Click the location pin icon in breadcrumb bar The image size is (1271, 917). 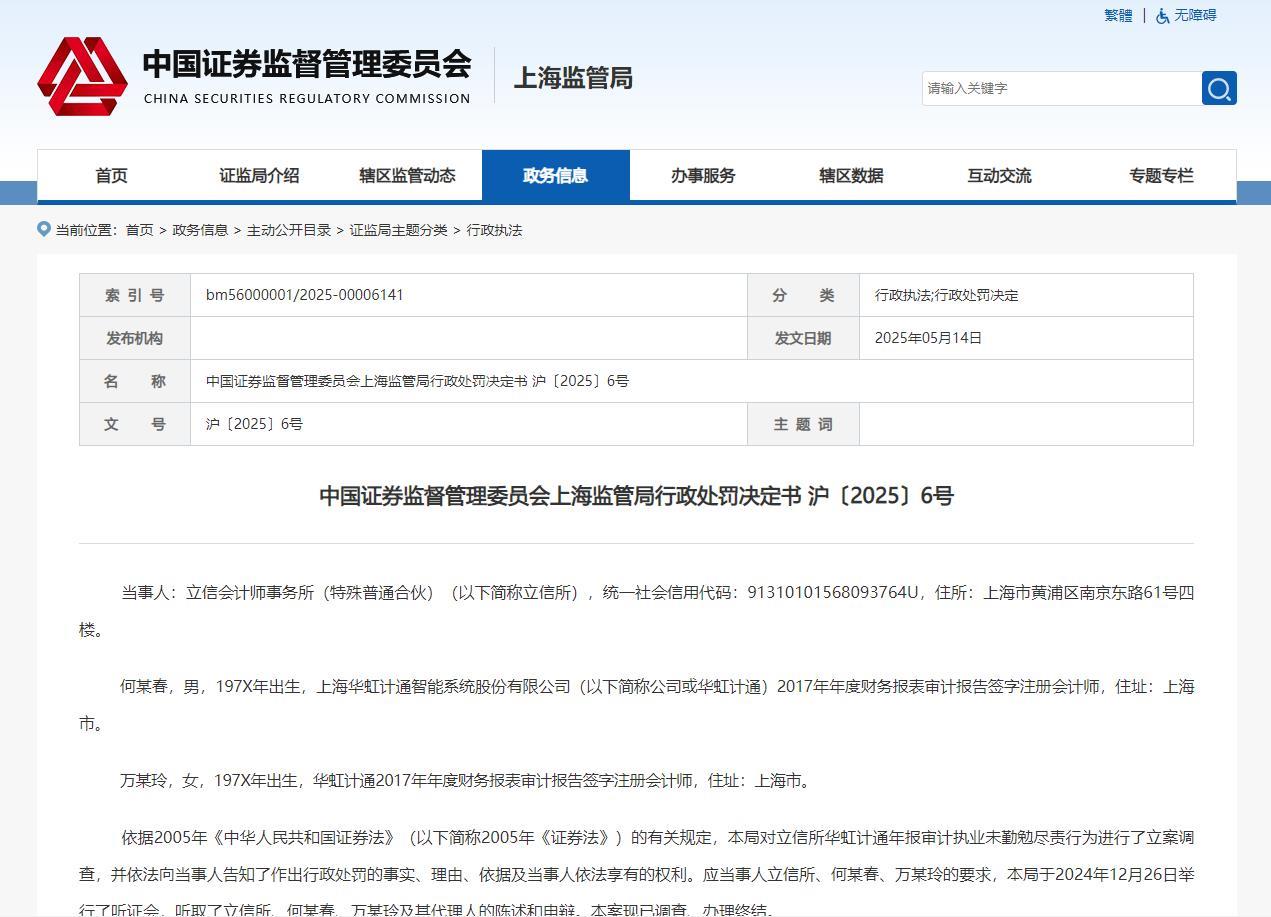(42, 228)
